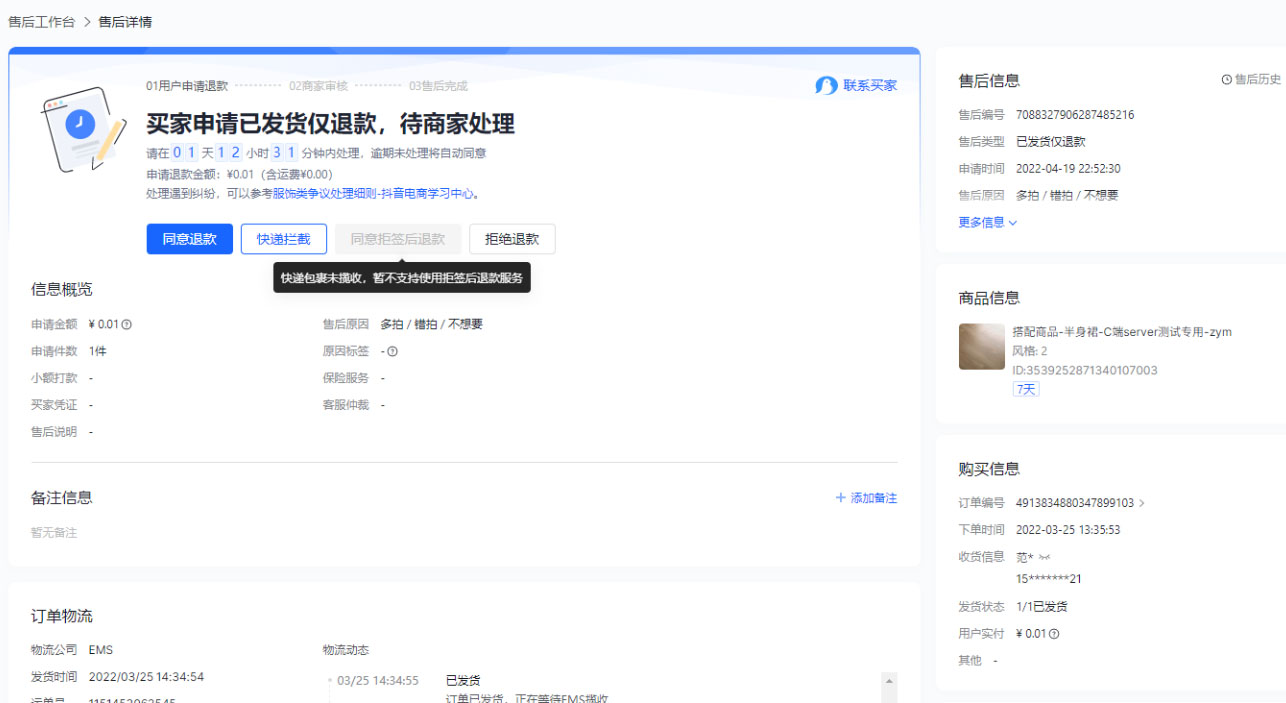
Task: Click the reveal icon beside masked recipient name
Action: pyautogui.click(x=1043, y=556)
